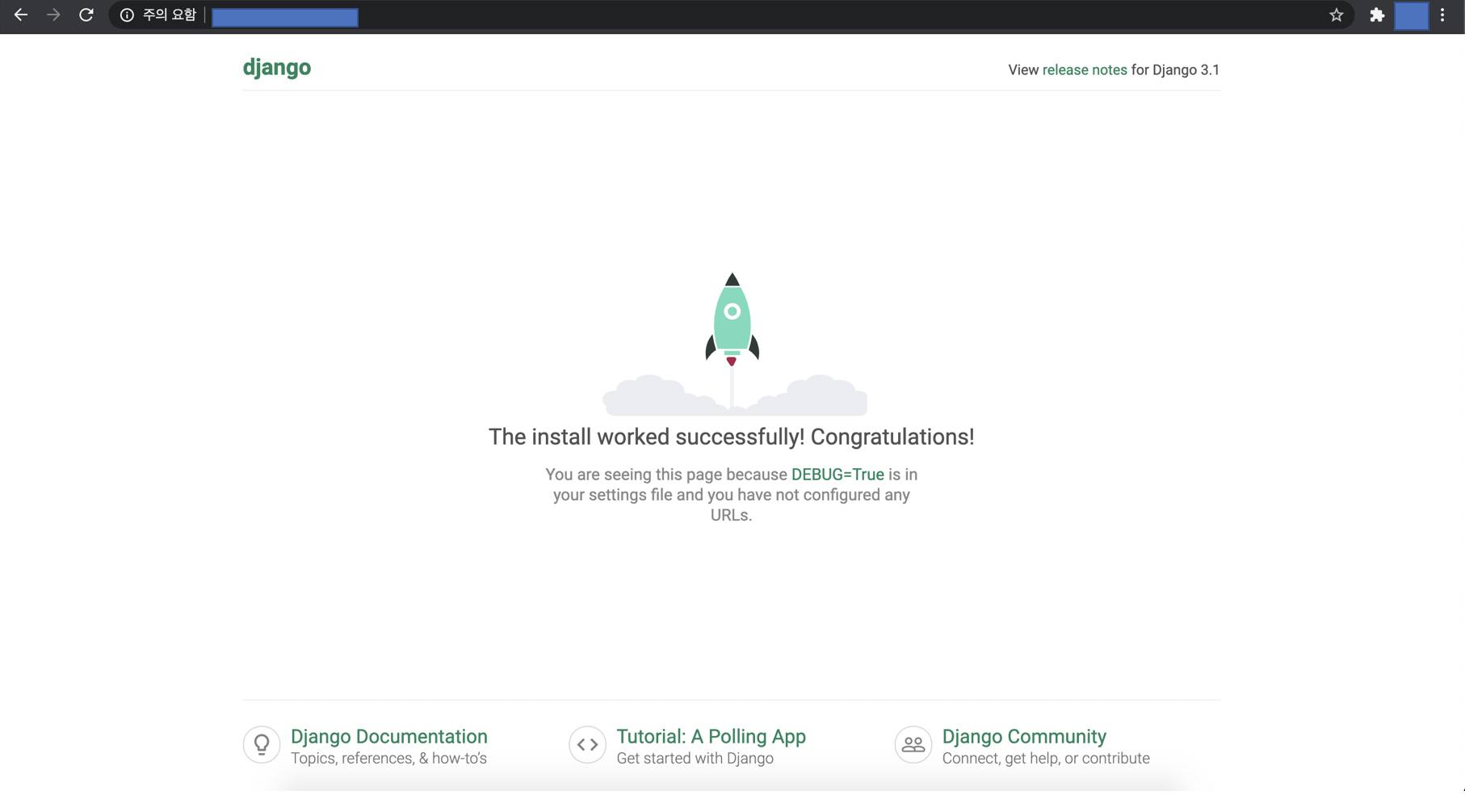This screenshot has height=812, width=1465.
Task: Click 'for Django 3.1' text
Action: [x=1175, y=70]
